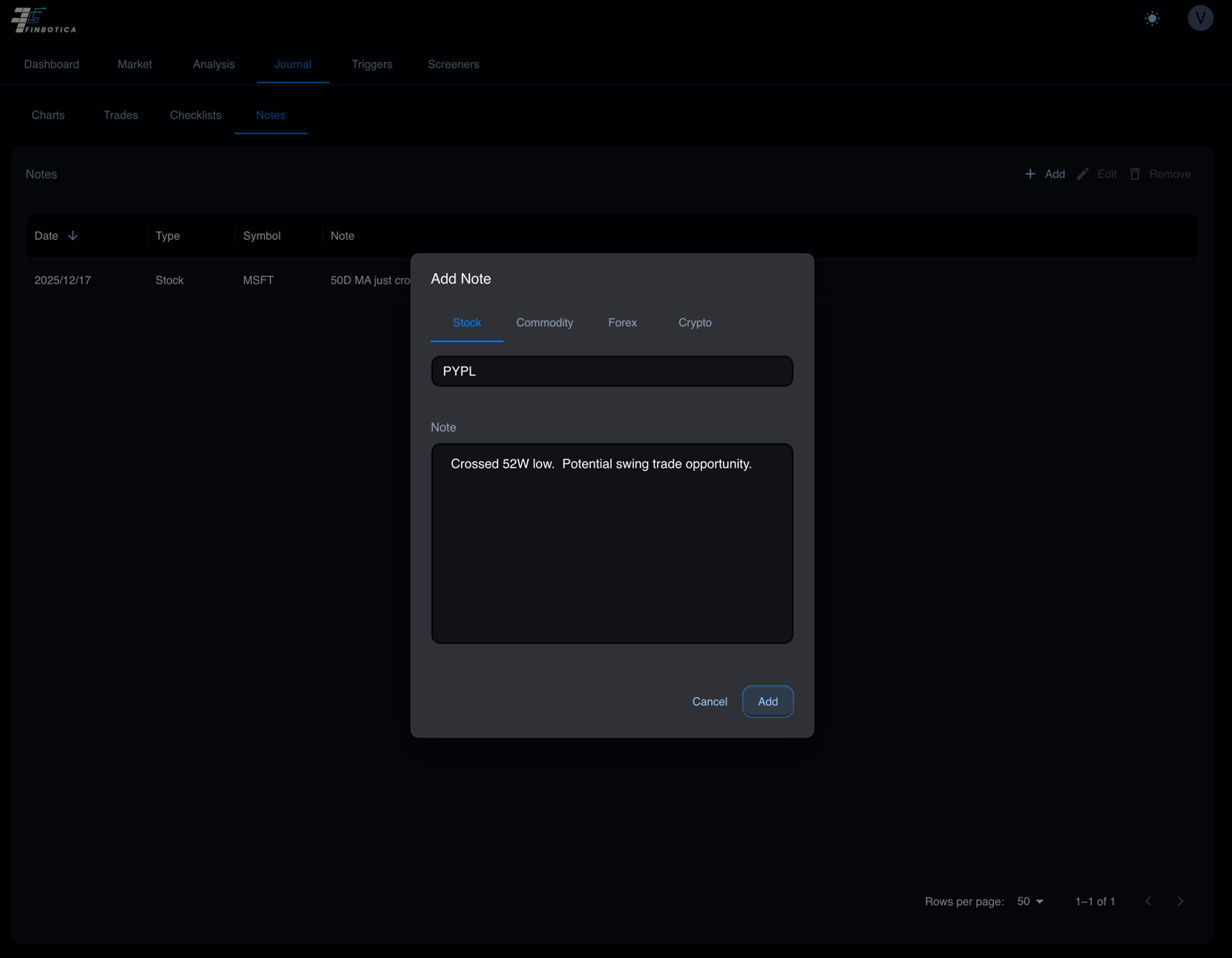Select the Forex tab
Viewport: 1232px width, 958px height.
[x=622, y=323]
